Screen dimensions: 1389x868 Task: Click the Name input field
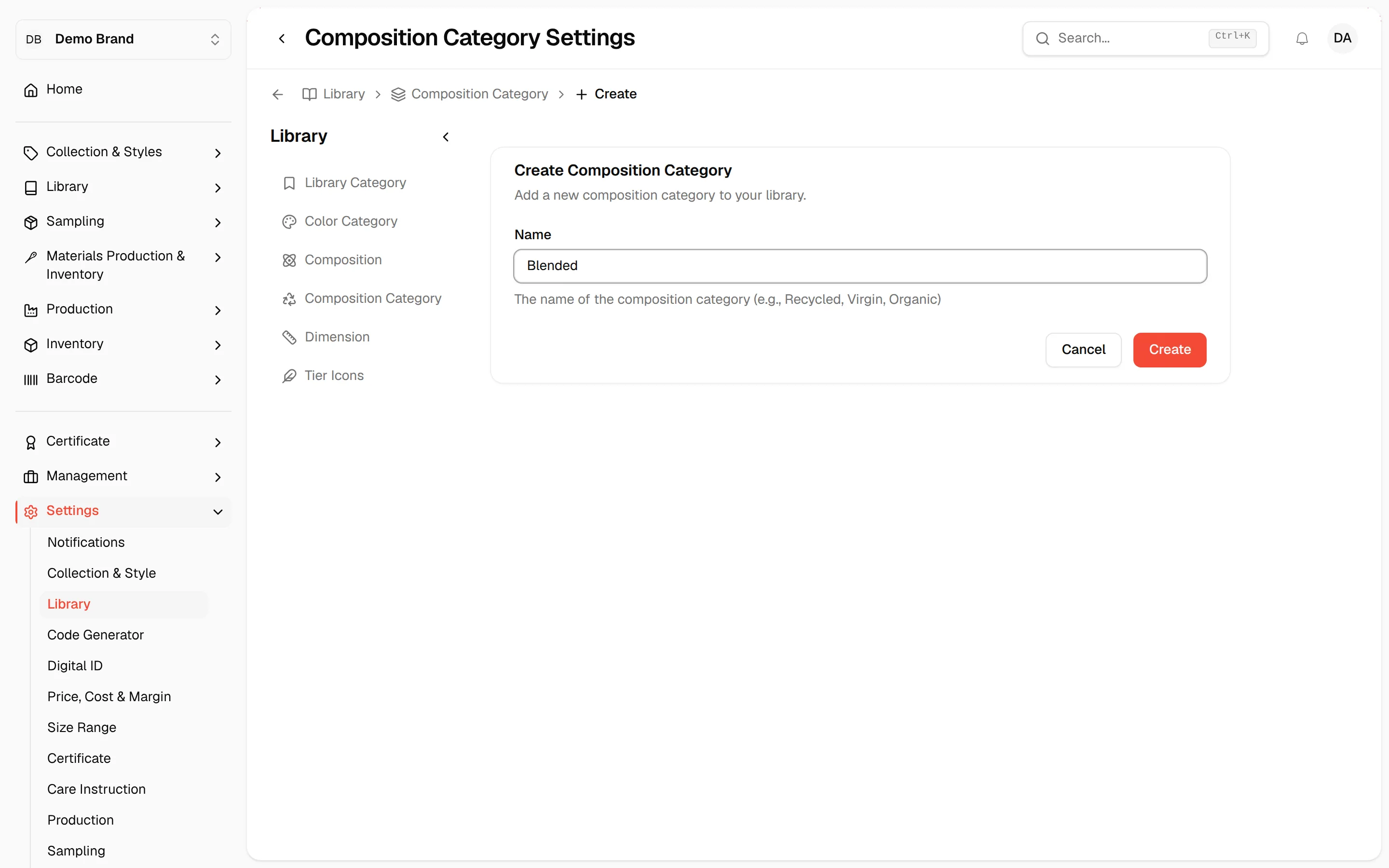pyautogui.click(x=860, y=266)
